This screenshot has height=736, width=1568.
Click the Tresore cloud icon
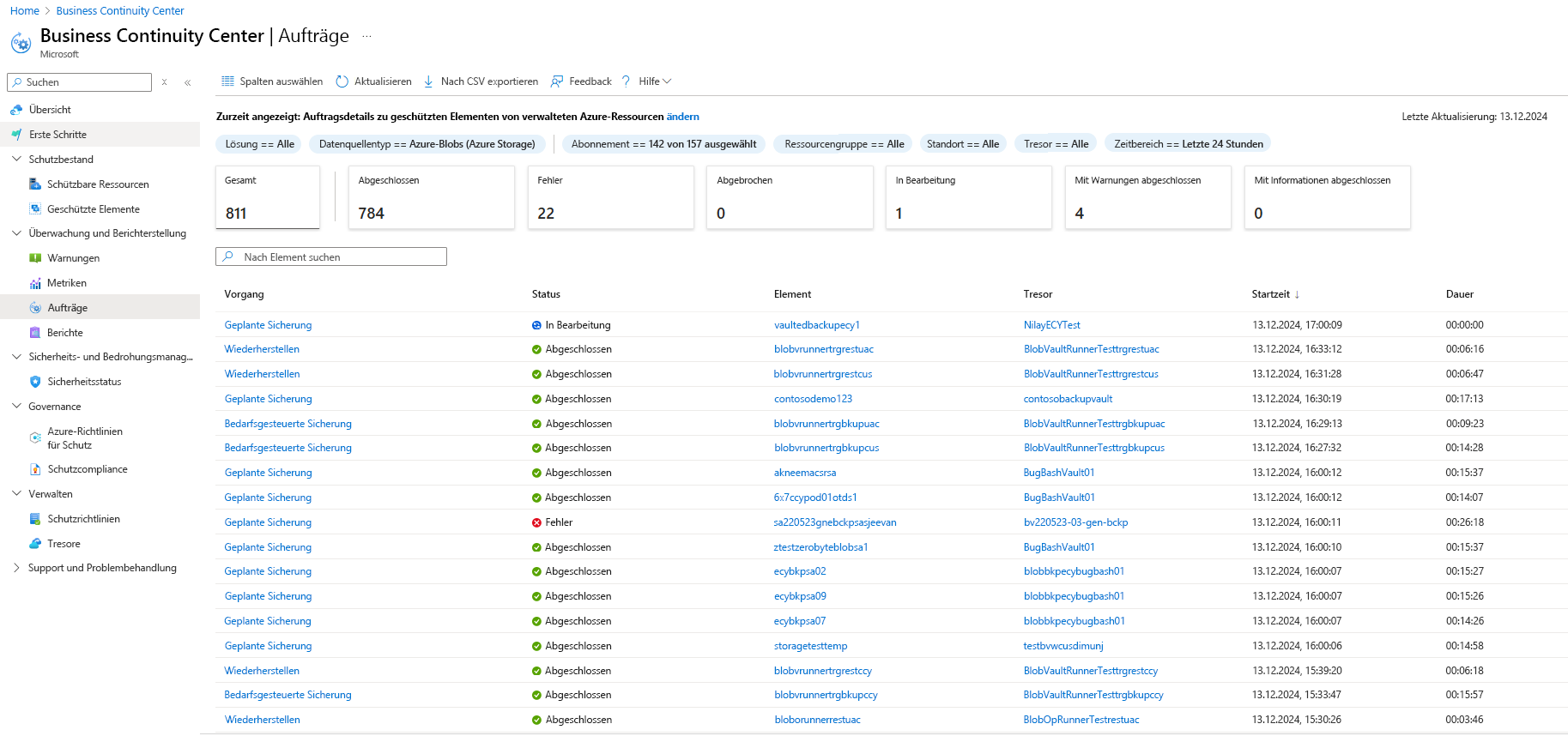pos(35,544)
